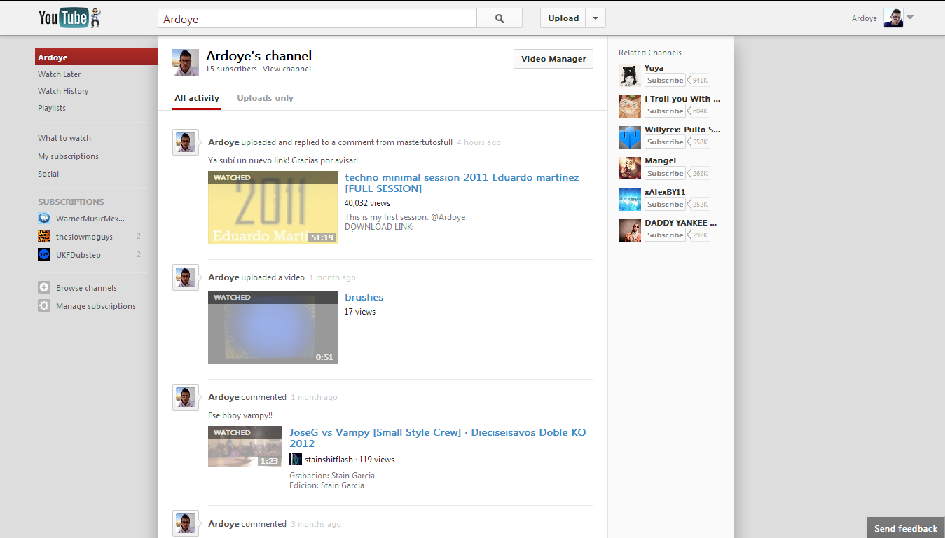Open the Upload dropdown arrow

595,18
